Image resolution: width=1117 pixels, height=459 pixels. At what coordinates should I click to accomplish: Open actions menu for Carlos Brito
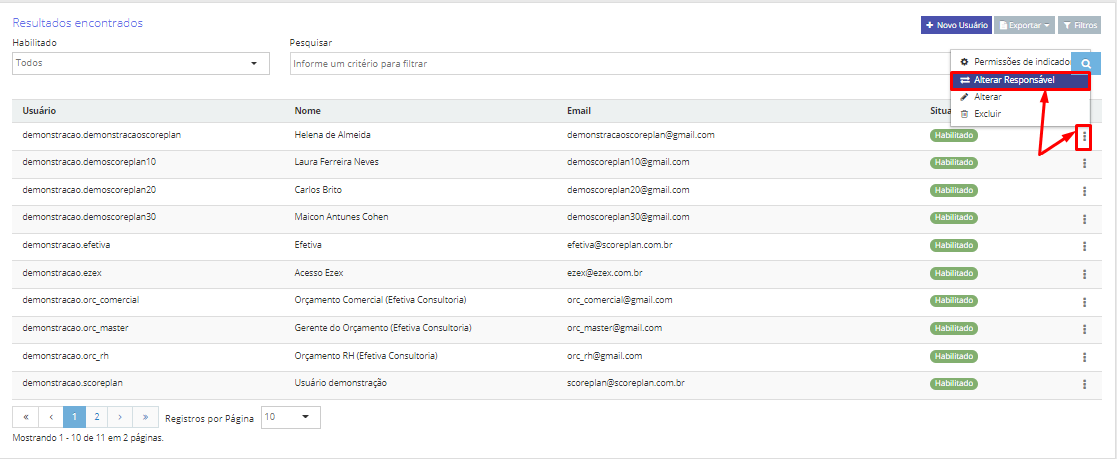tap(1084, 191)
